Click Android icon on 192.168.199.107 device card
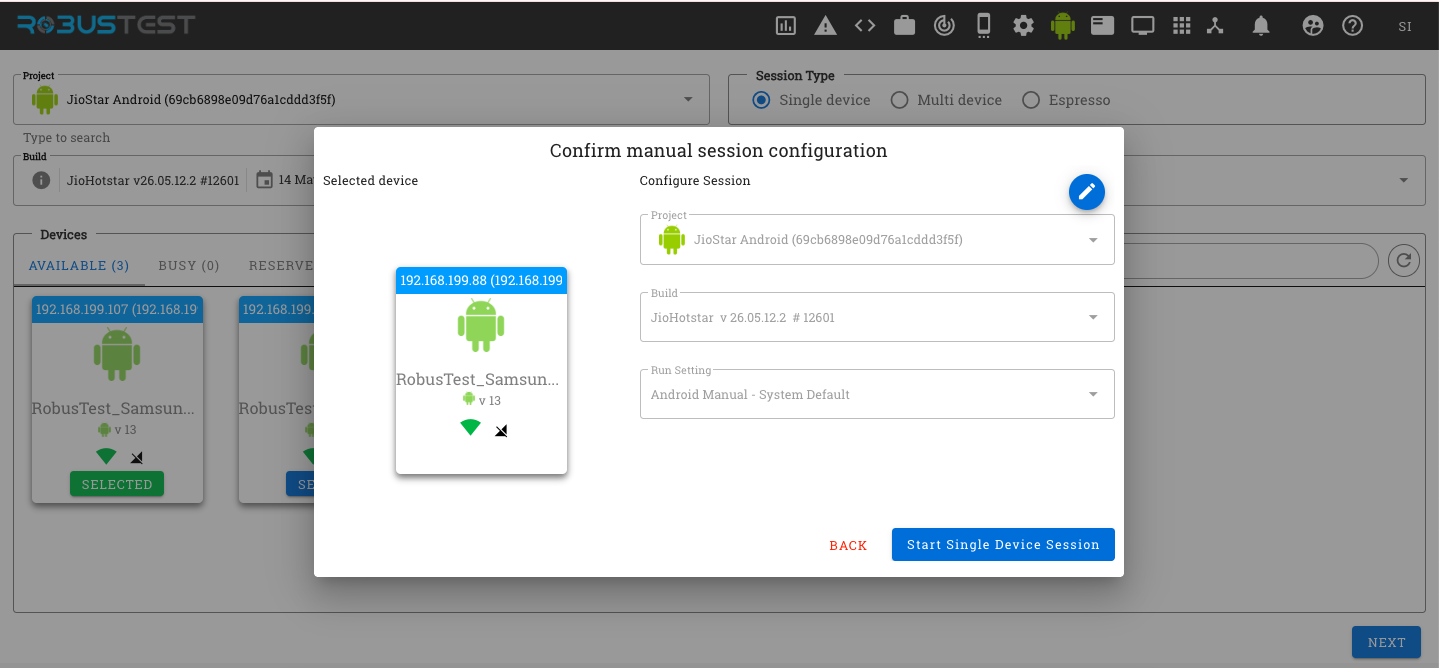The image size is (1439, 668). [x=117, y=355]
